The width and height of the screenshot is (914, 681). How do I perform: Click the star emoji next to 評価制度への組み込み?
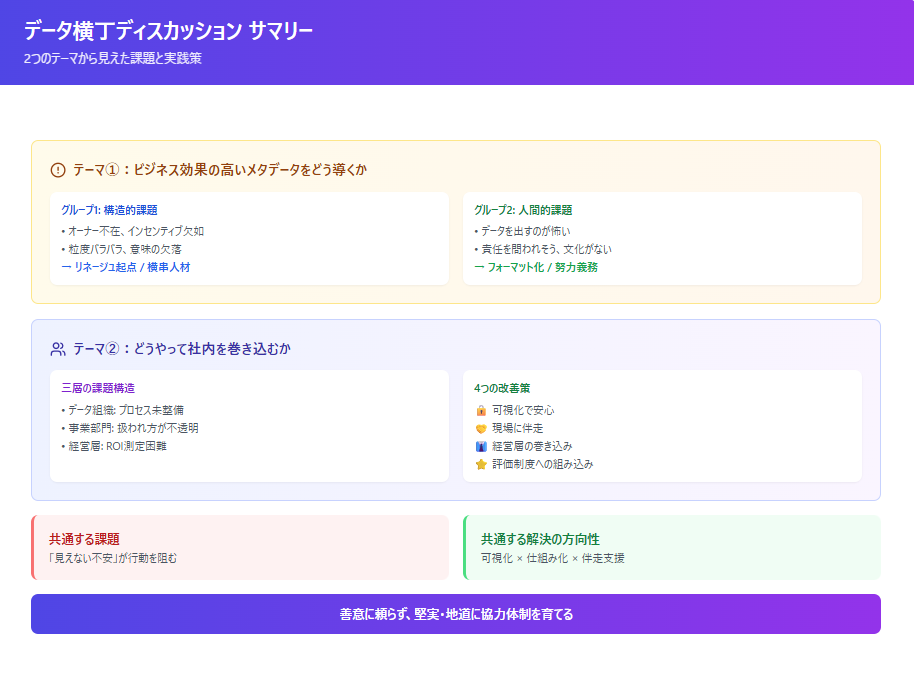click(x=481, y=464)
